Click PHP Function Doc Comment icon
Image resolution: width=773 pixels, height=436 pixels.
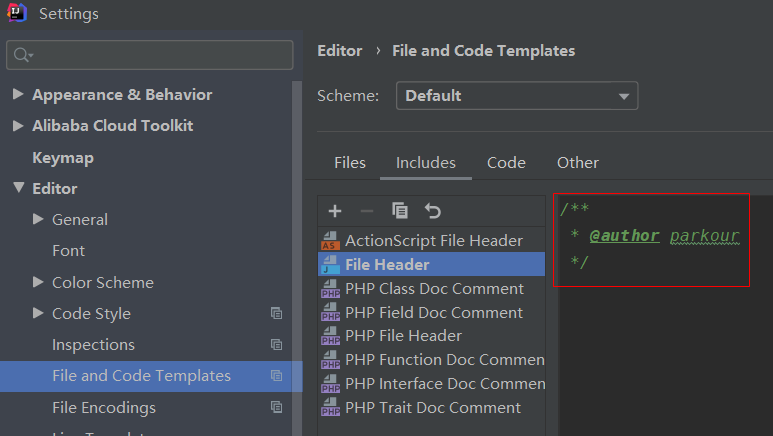pos(330,360)
